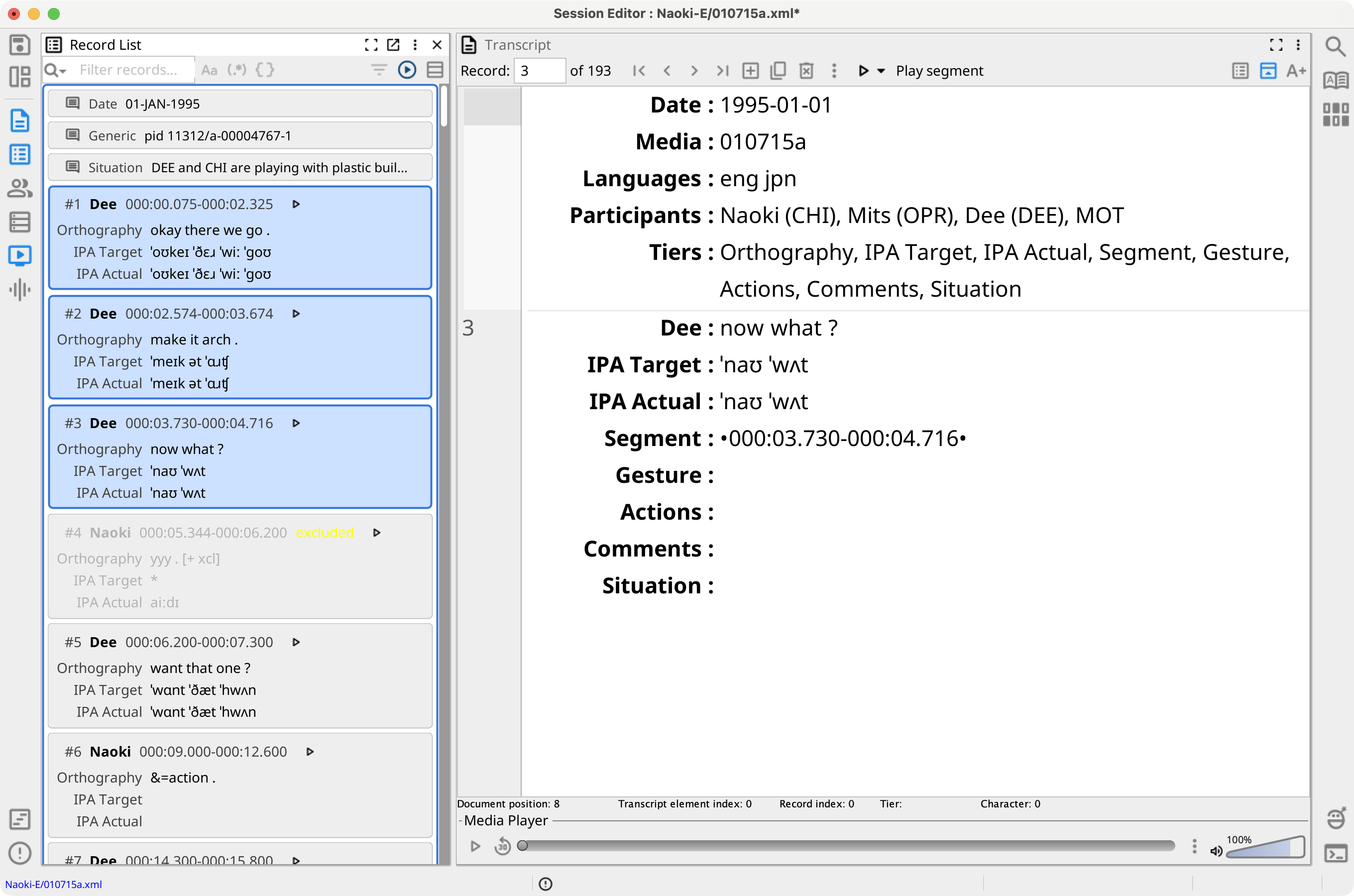This screenshot has height=896, width=1354.
Task: Open the search options dropdown in record filter
Action: (x=55, y=70)
